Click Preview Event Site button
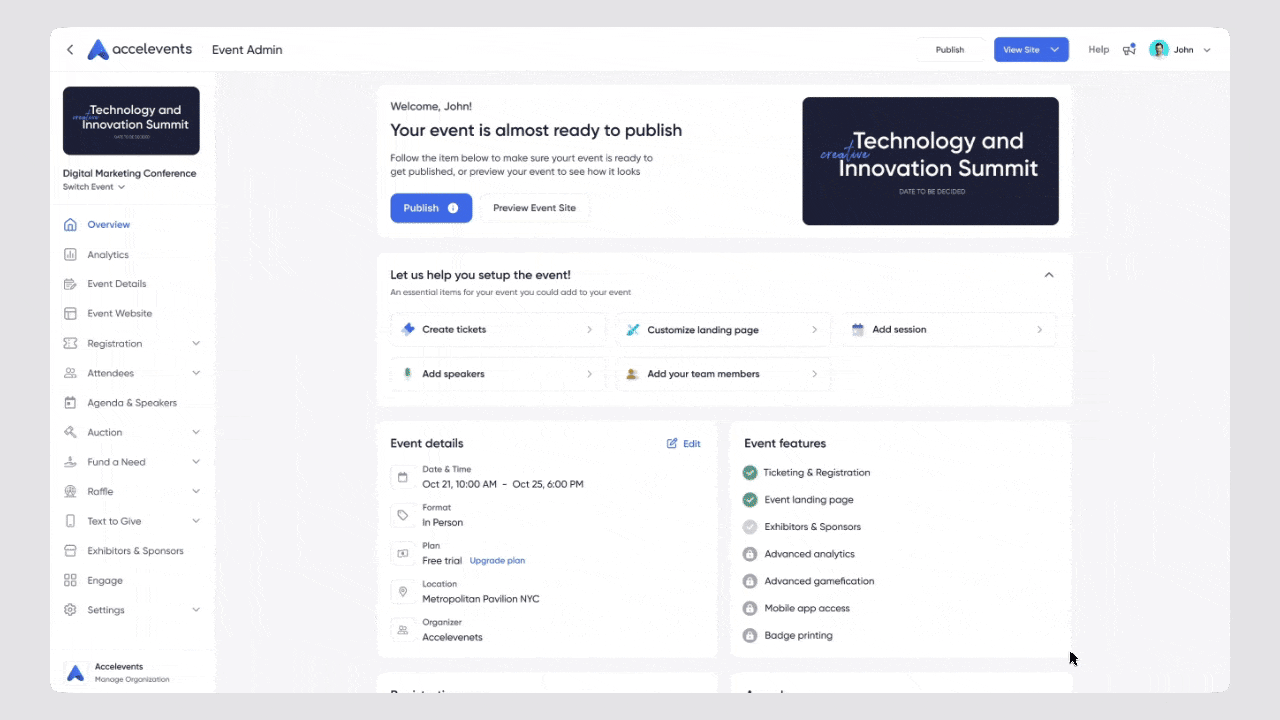1280x720 pixels. (x=535, y=208)
